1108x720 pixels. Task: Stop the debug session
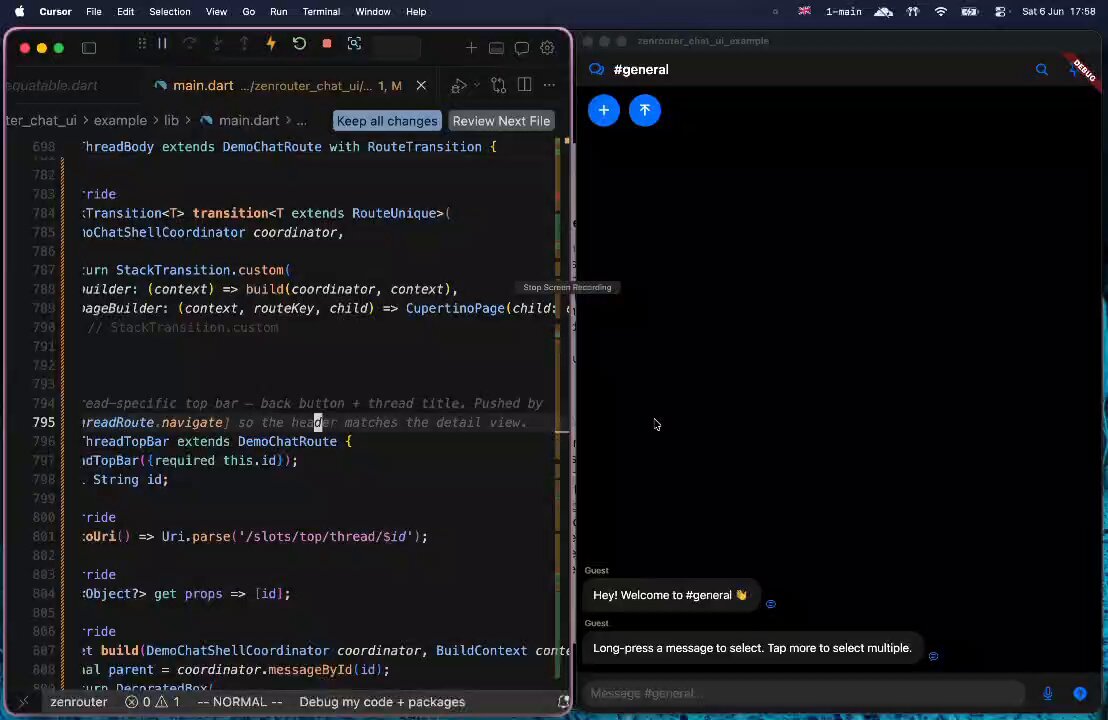click(326, 44)
